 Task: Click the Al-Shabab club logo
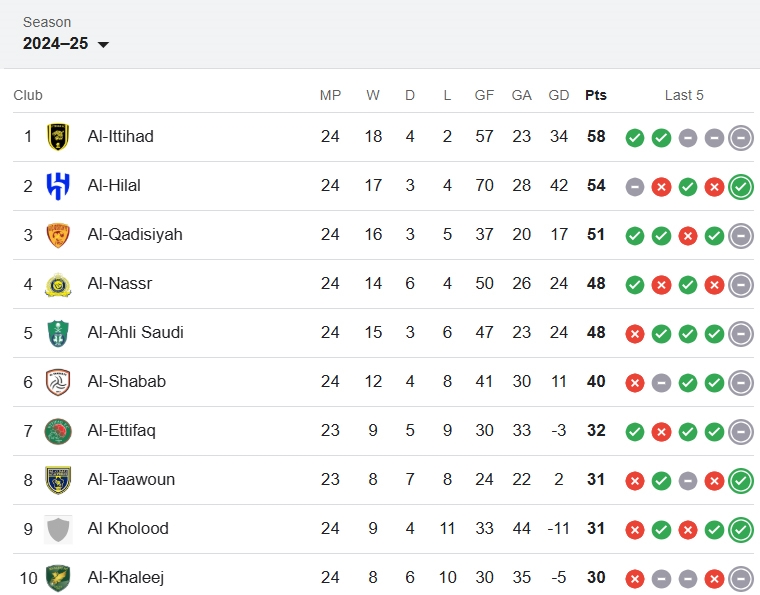click(58, 382)
